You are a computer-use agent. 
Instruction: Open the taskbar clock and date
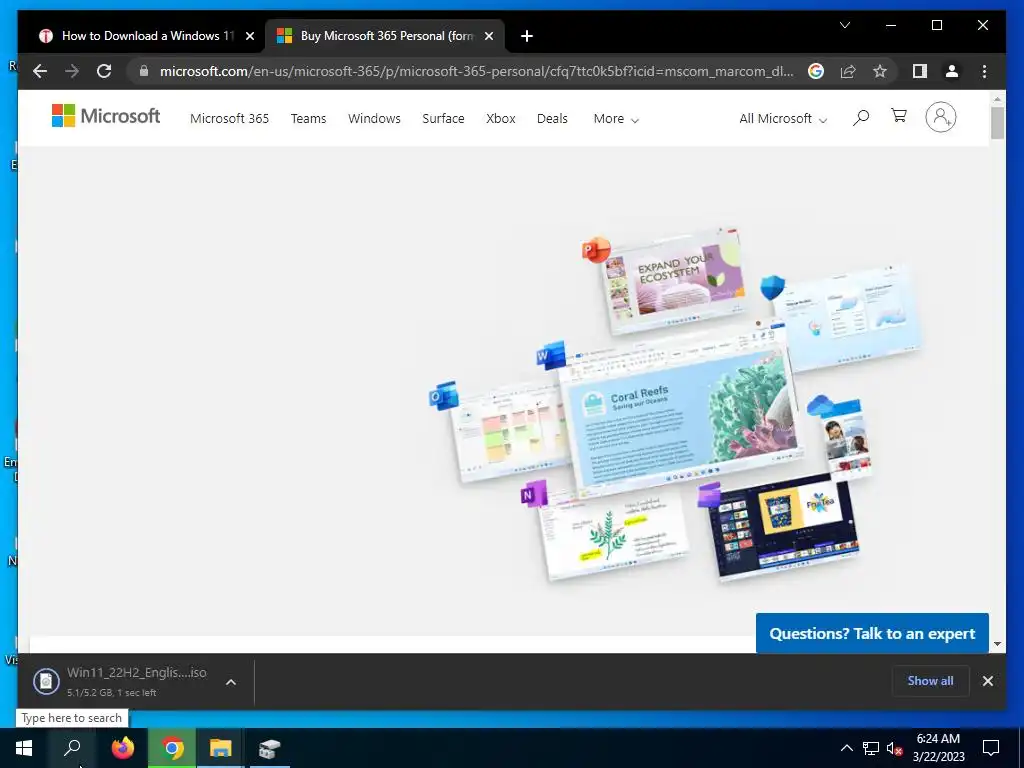click(938, 748)
